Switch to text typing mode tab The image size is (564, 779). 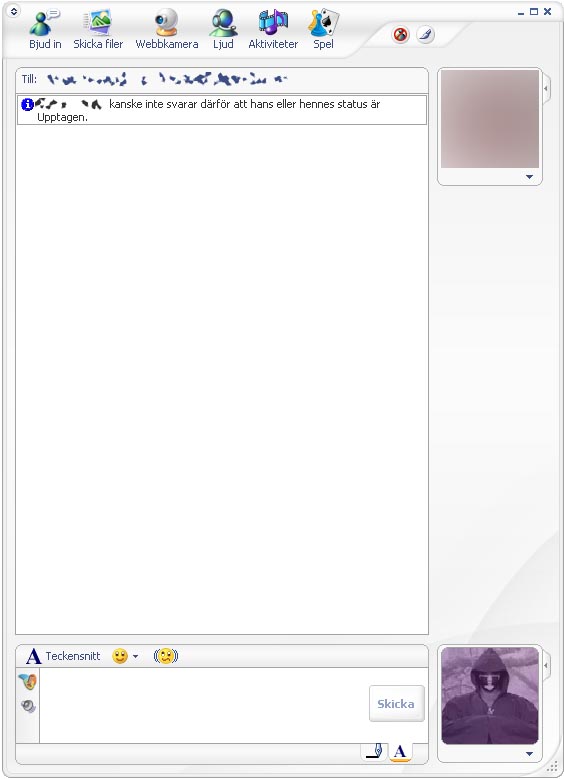[400, 752]
